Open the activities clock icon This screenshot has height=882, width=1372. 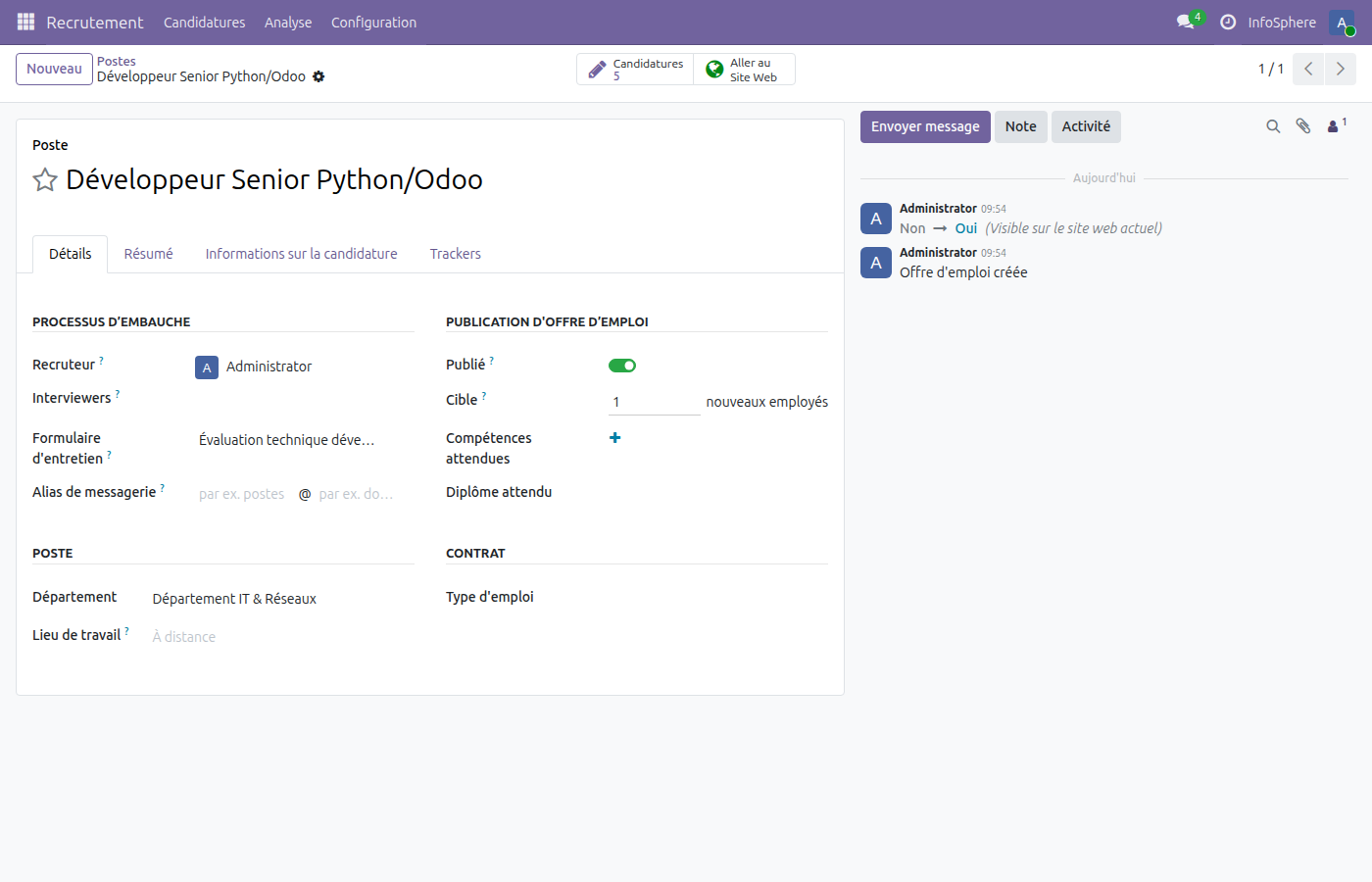(x=1228, y=22)
